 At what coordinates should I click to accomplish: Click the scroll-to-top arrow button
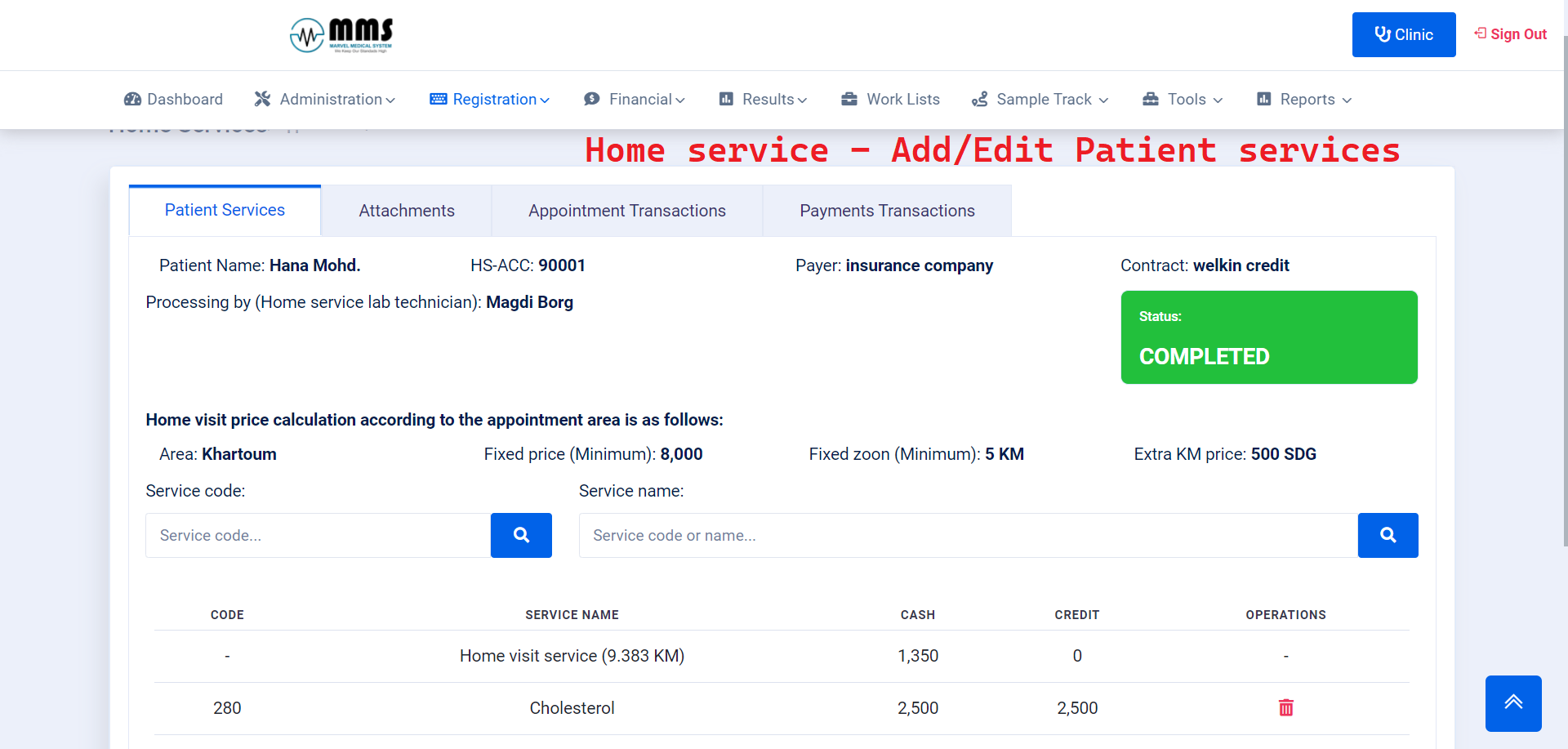[x=1514, y=703]
